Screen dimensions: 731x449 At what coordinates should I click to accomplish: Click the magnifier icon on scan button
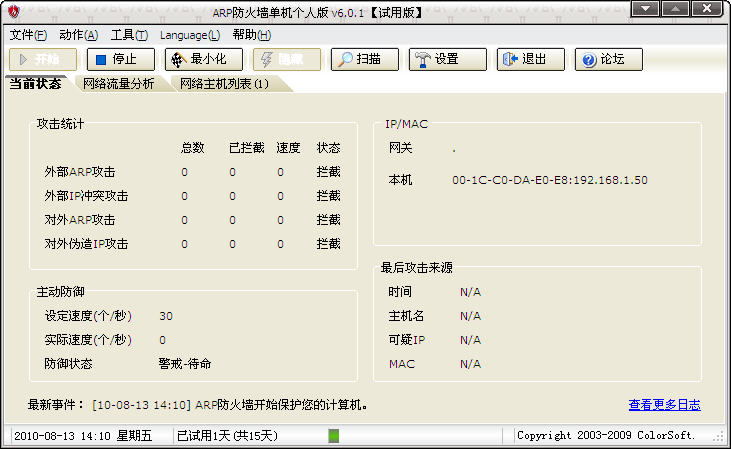pyautogui.click(x=345, y=60)
